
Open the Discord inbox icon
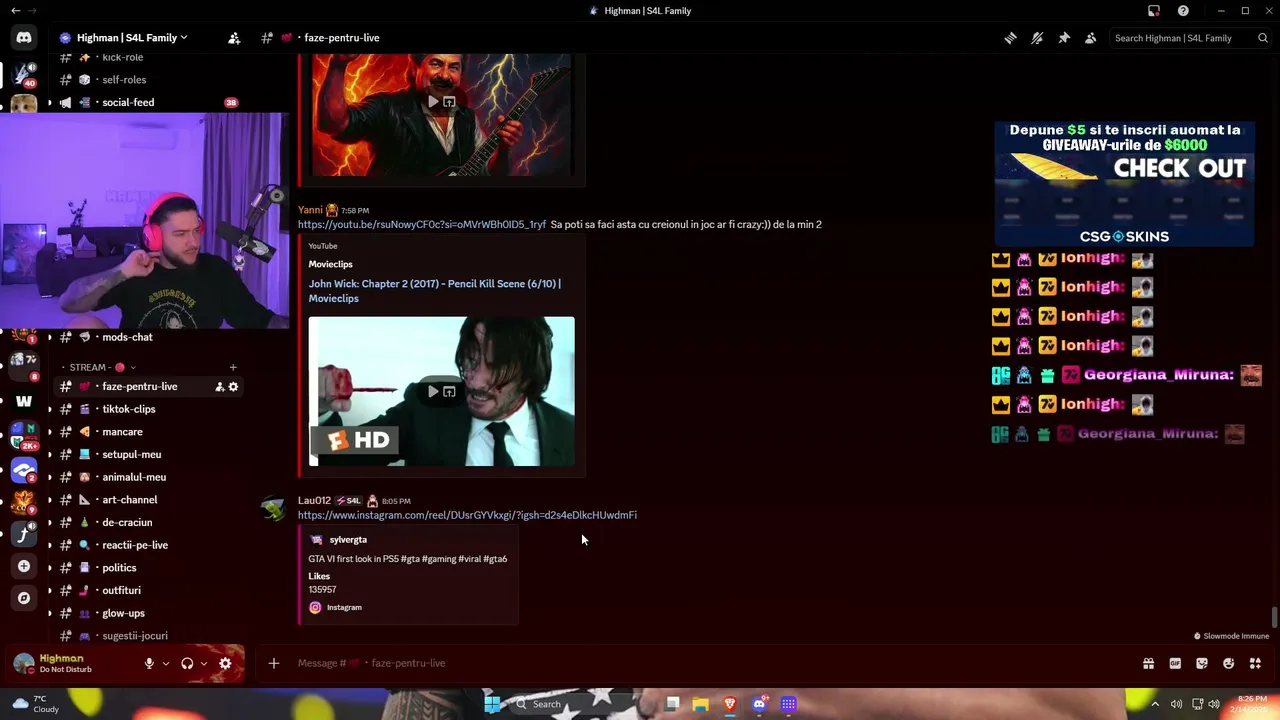[x=1154, y=11]
